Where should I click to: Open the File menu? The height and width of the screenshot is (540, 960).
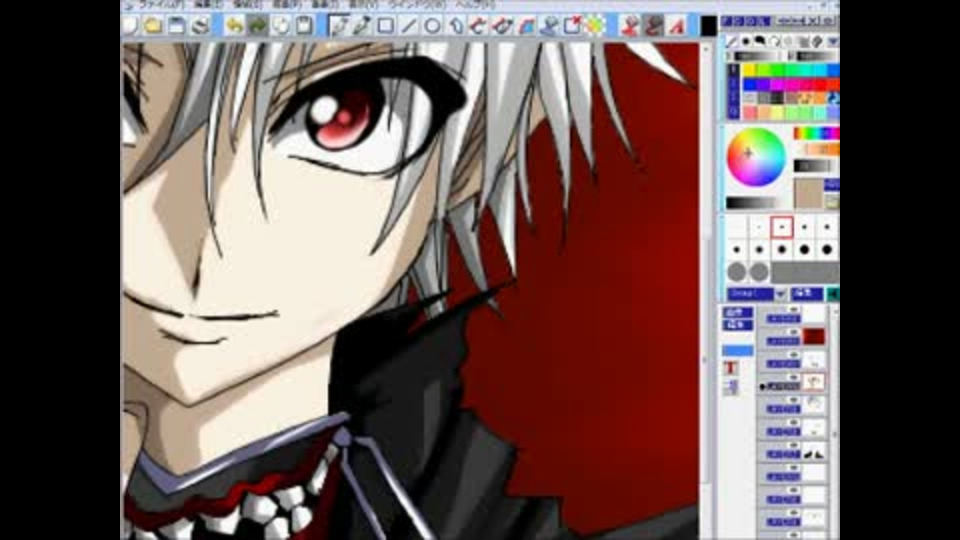click(x=160, y=4)
